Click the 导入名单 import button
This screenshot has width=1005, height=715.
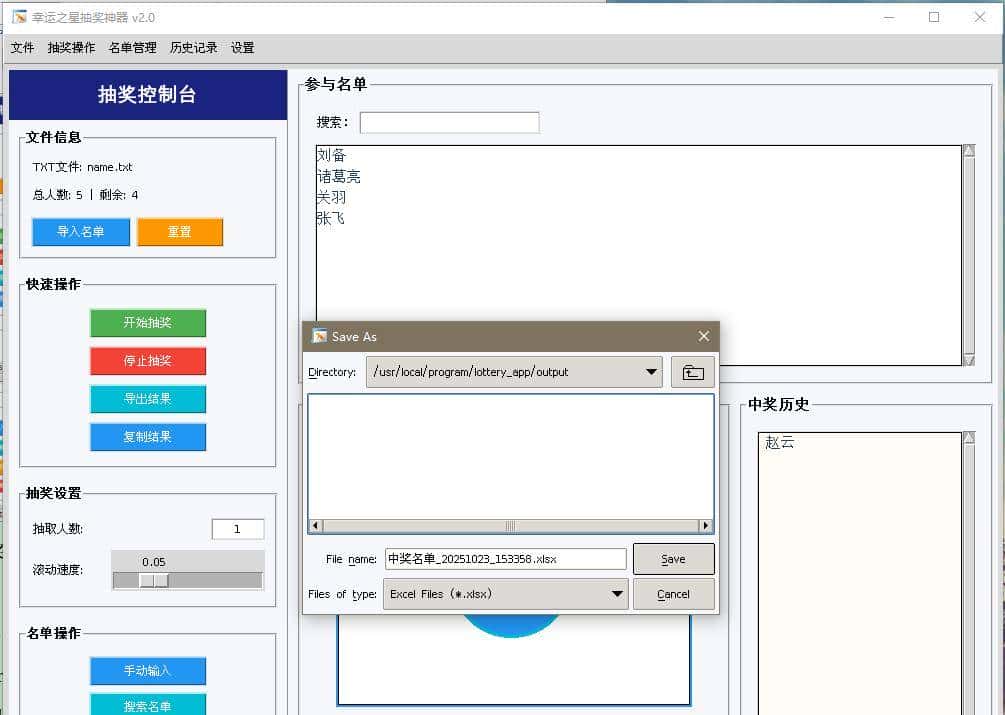[80, 231]
